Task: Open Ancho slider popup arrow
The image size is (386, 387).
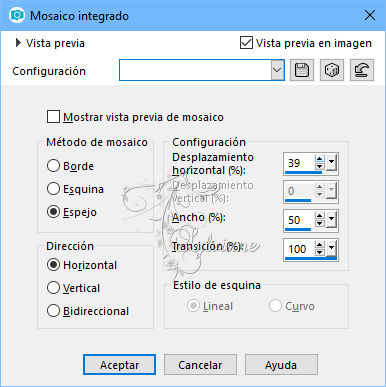Action: (x=332, y=220)
